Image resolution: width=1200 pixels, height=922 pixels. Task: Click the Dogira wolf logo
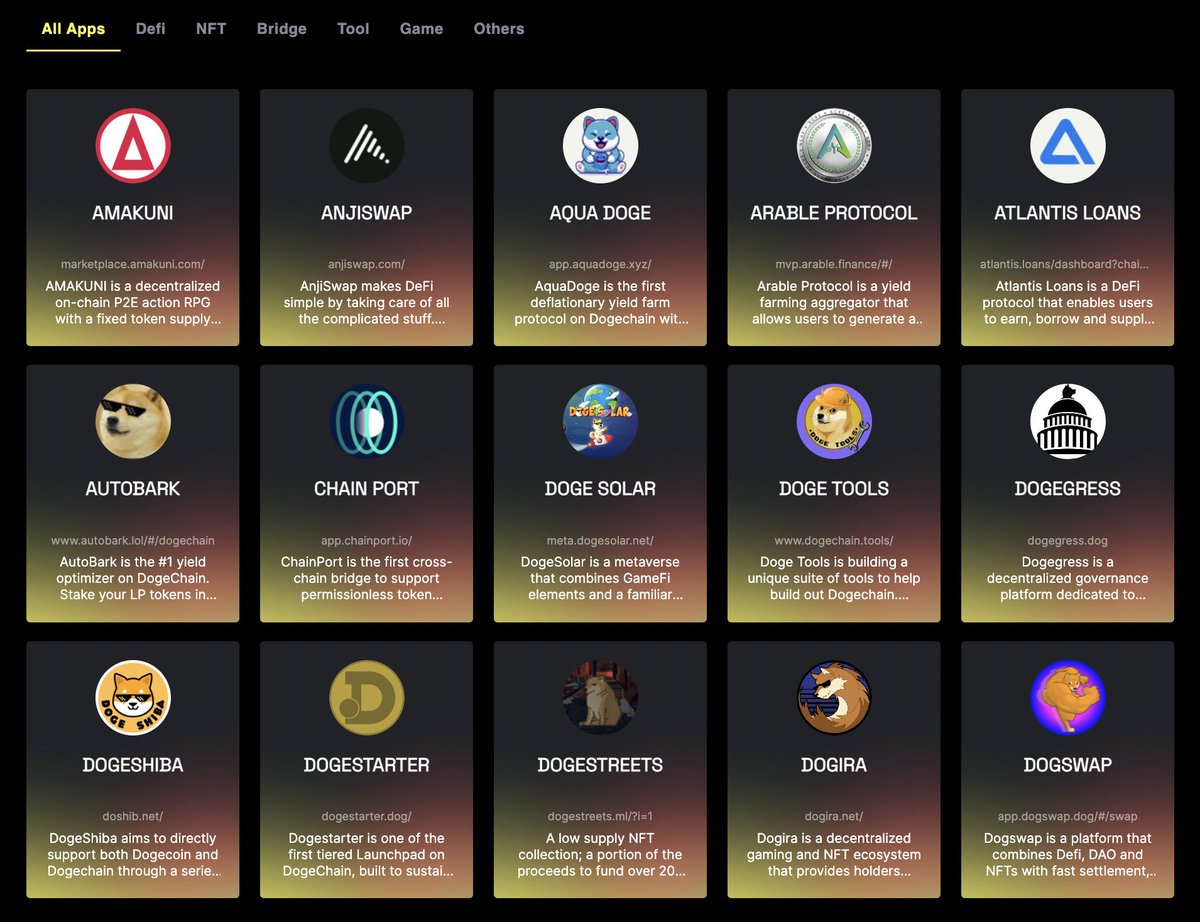[x=834, y=698]
